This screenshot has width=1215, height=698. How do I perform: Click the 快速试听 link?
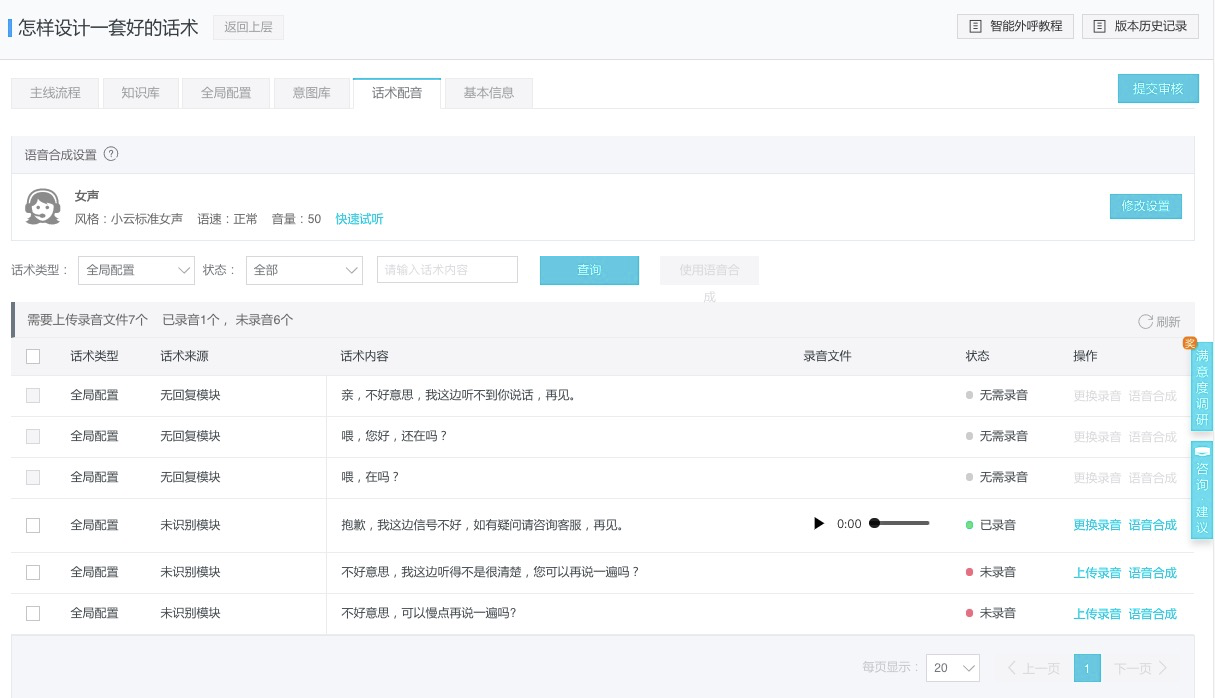coord(359,219)
